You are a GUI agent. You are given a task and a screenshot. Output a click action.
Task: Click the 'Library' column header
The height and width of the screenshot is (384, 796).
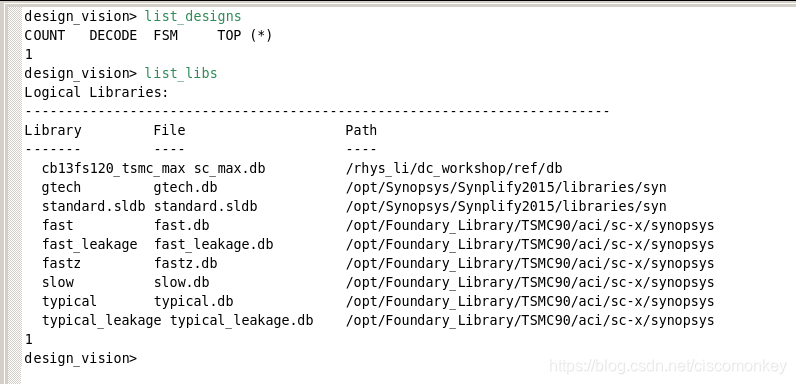(53, 131)
